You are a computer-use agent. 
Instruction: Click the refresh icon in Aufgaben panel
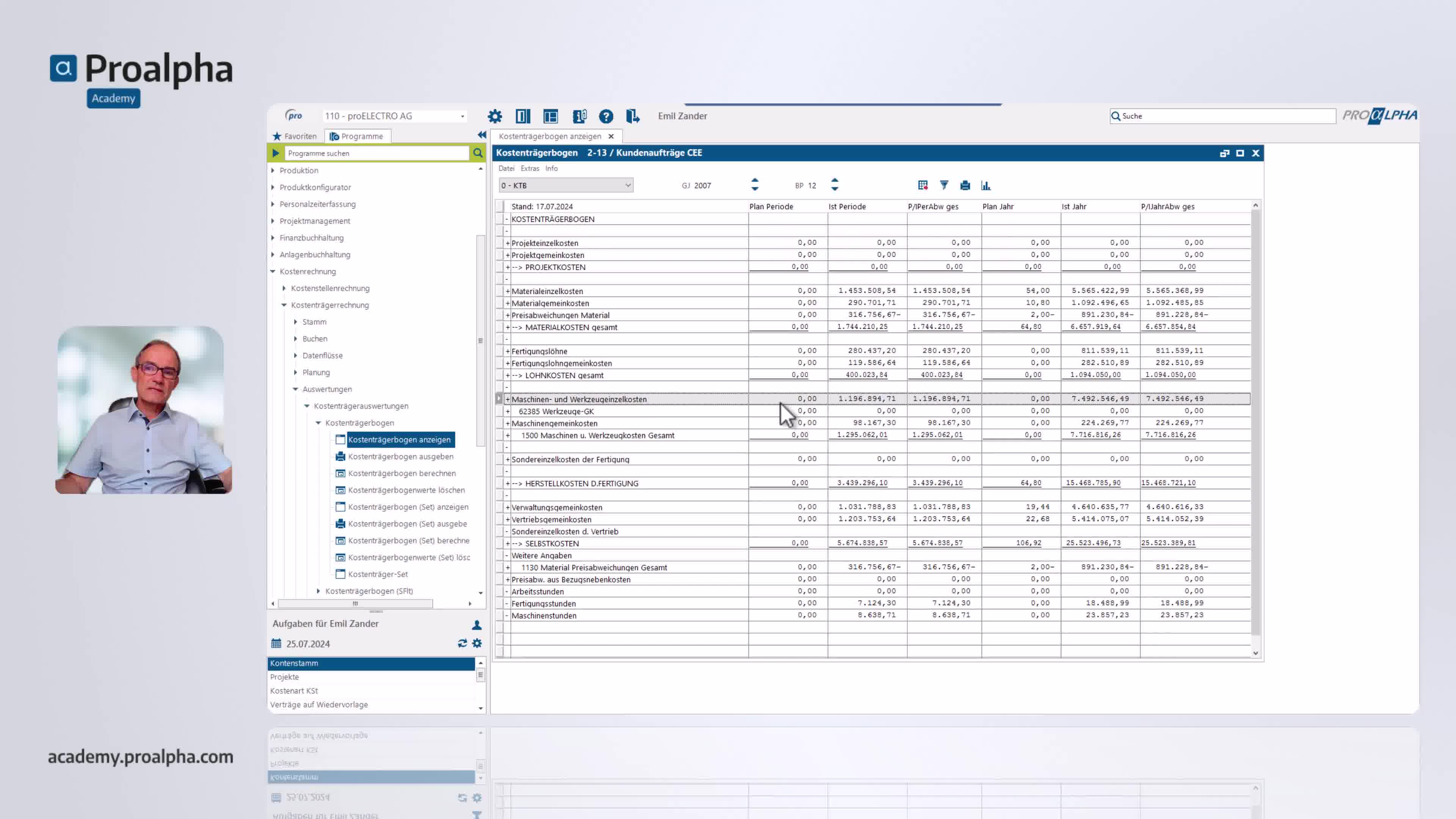click(x=462, y=643)
